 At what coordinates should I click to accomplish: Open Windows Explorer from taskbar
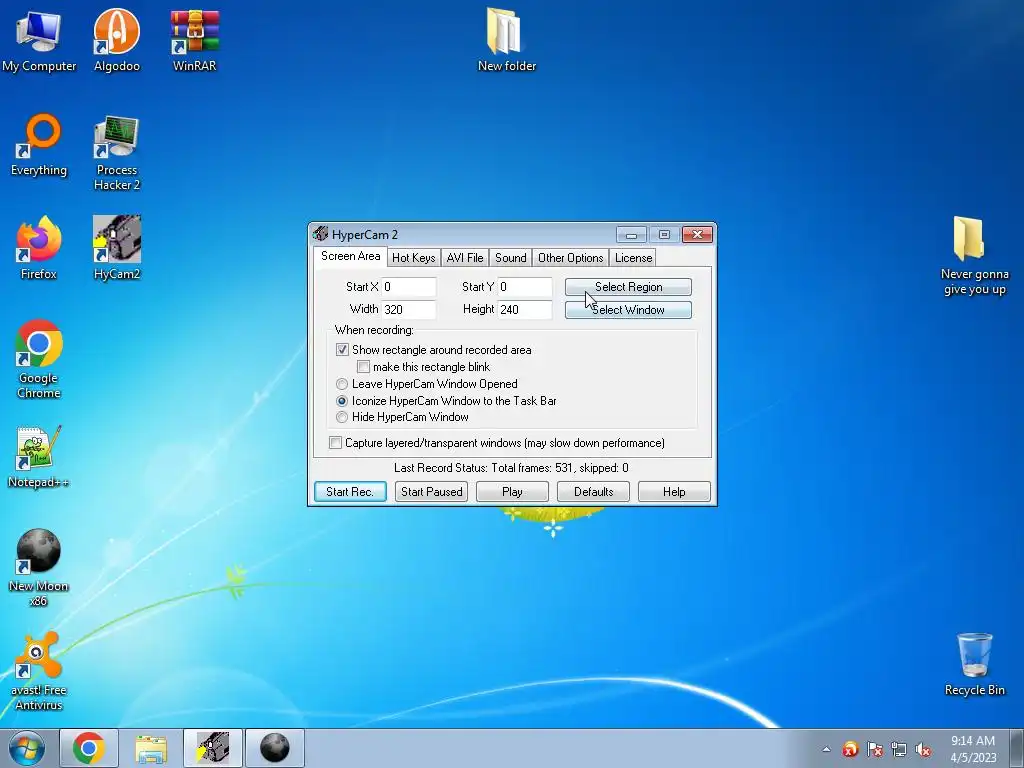(151, 748)
